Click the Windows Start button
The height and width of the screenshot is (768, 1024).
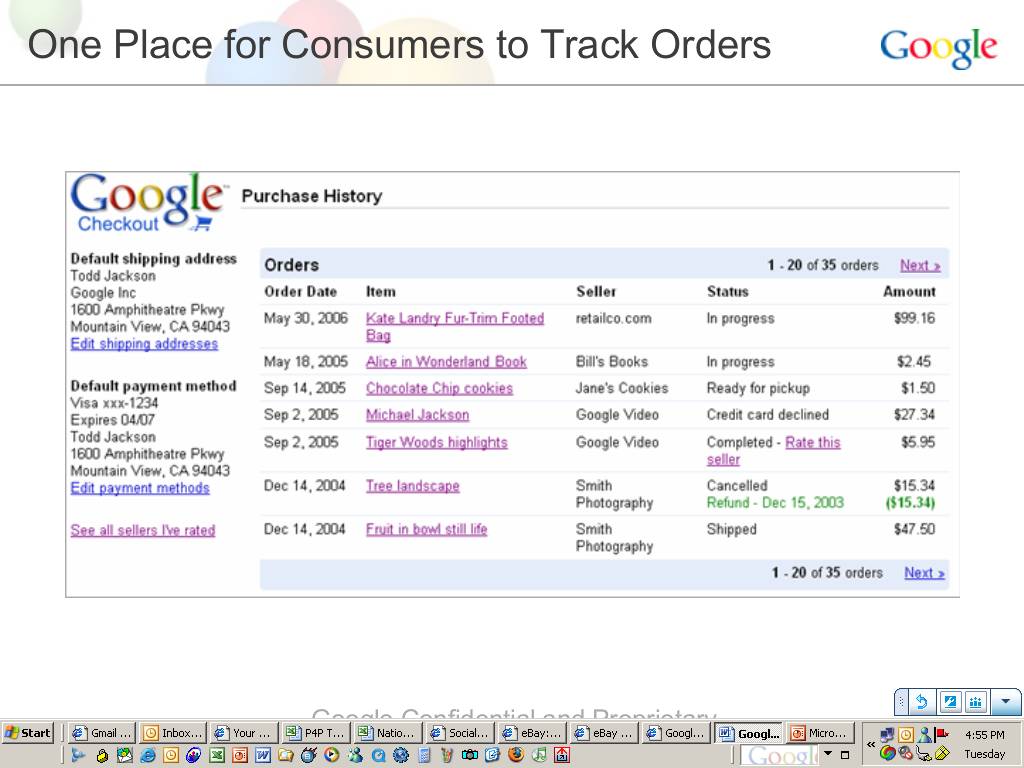pyautogui.click(x=27, y=733)
